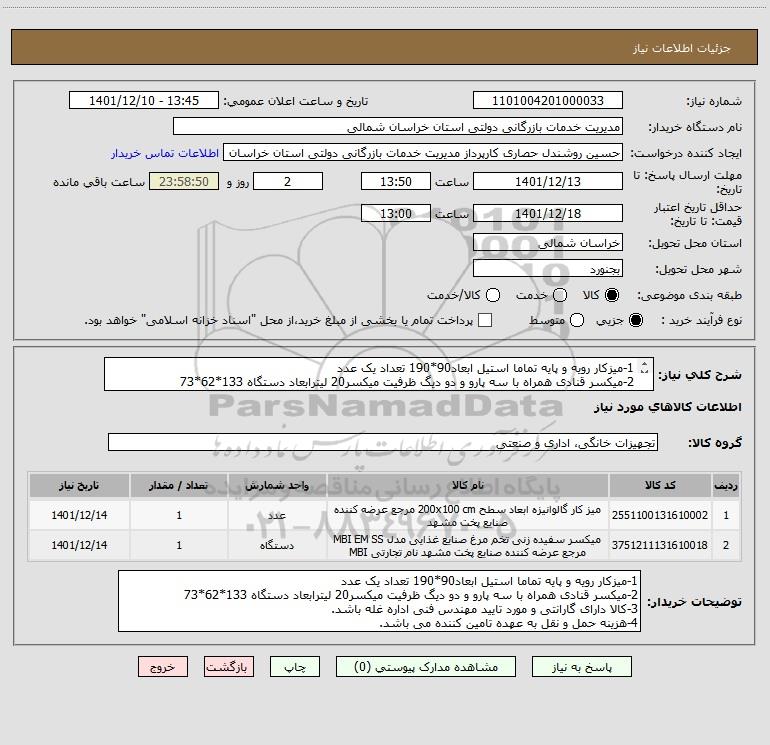Click the price validity date 1401/12/18 field
Screen dimensions: 770x745
coord(548,213)
